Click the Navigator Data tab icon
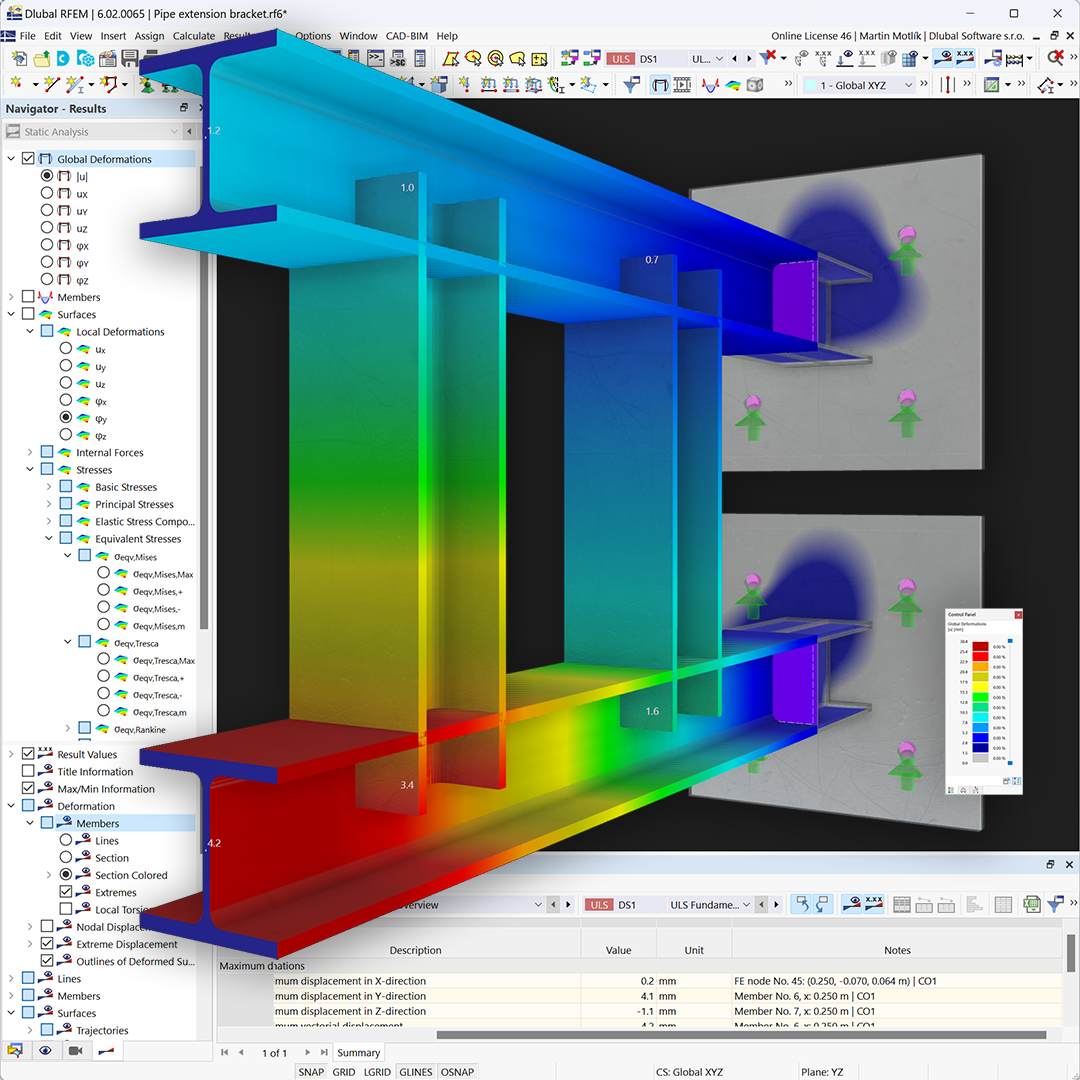Viewport: 1080px width, 1080px height. [15, 1050]
